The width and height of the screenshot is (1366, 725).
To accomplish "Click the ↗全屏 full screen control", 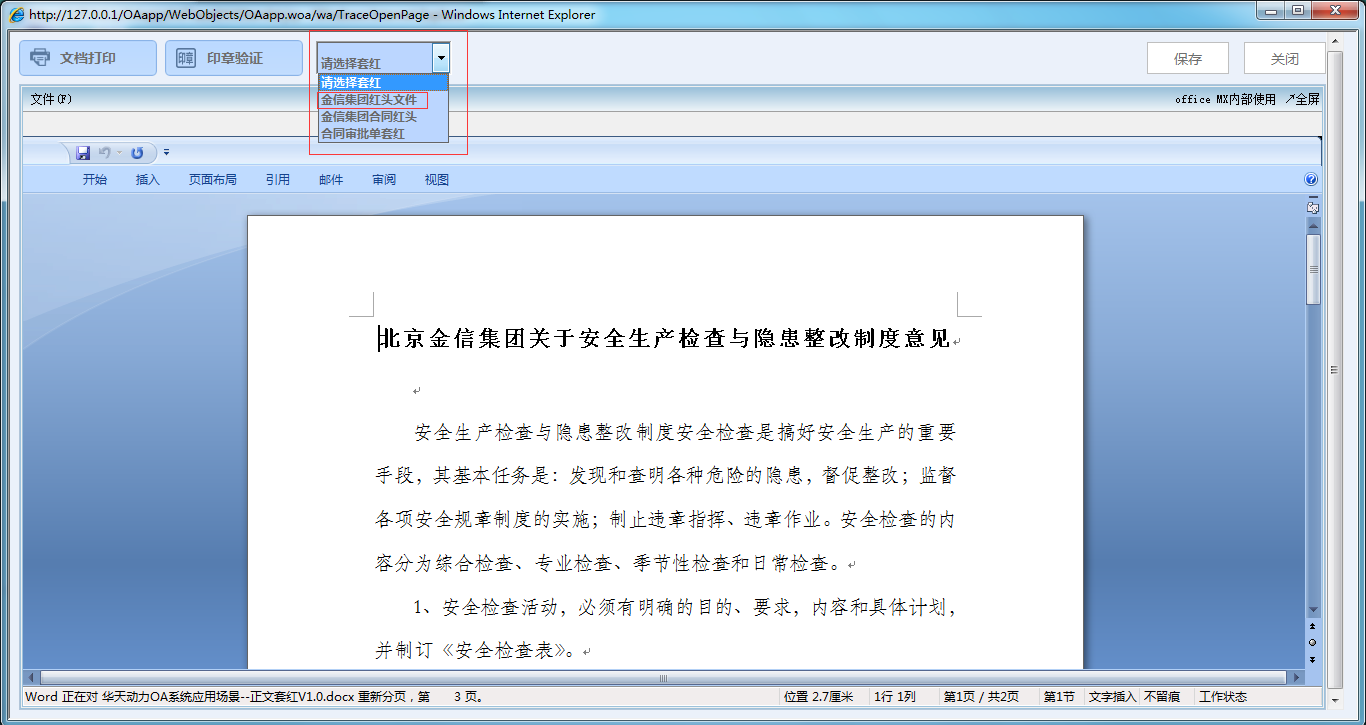I will 1303,99.
